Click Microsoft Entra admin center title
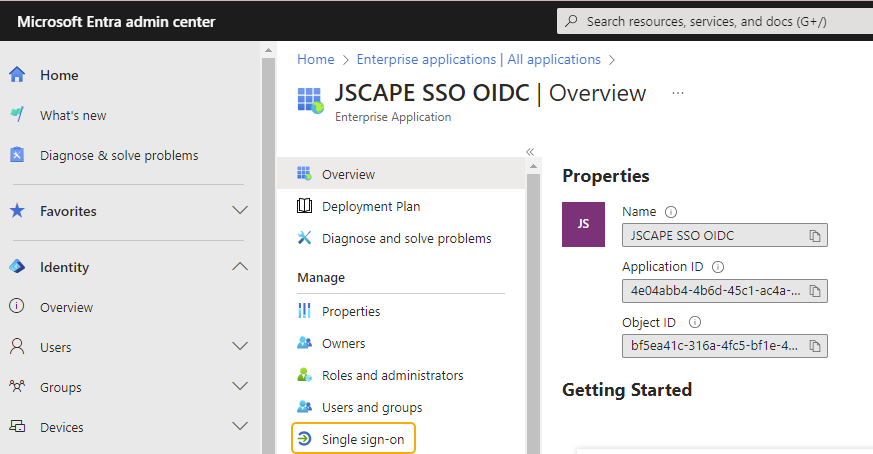Image resolution: width=873 pixels, height=454 pixels. [x=116, y=22]
